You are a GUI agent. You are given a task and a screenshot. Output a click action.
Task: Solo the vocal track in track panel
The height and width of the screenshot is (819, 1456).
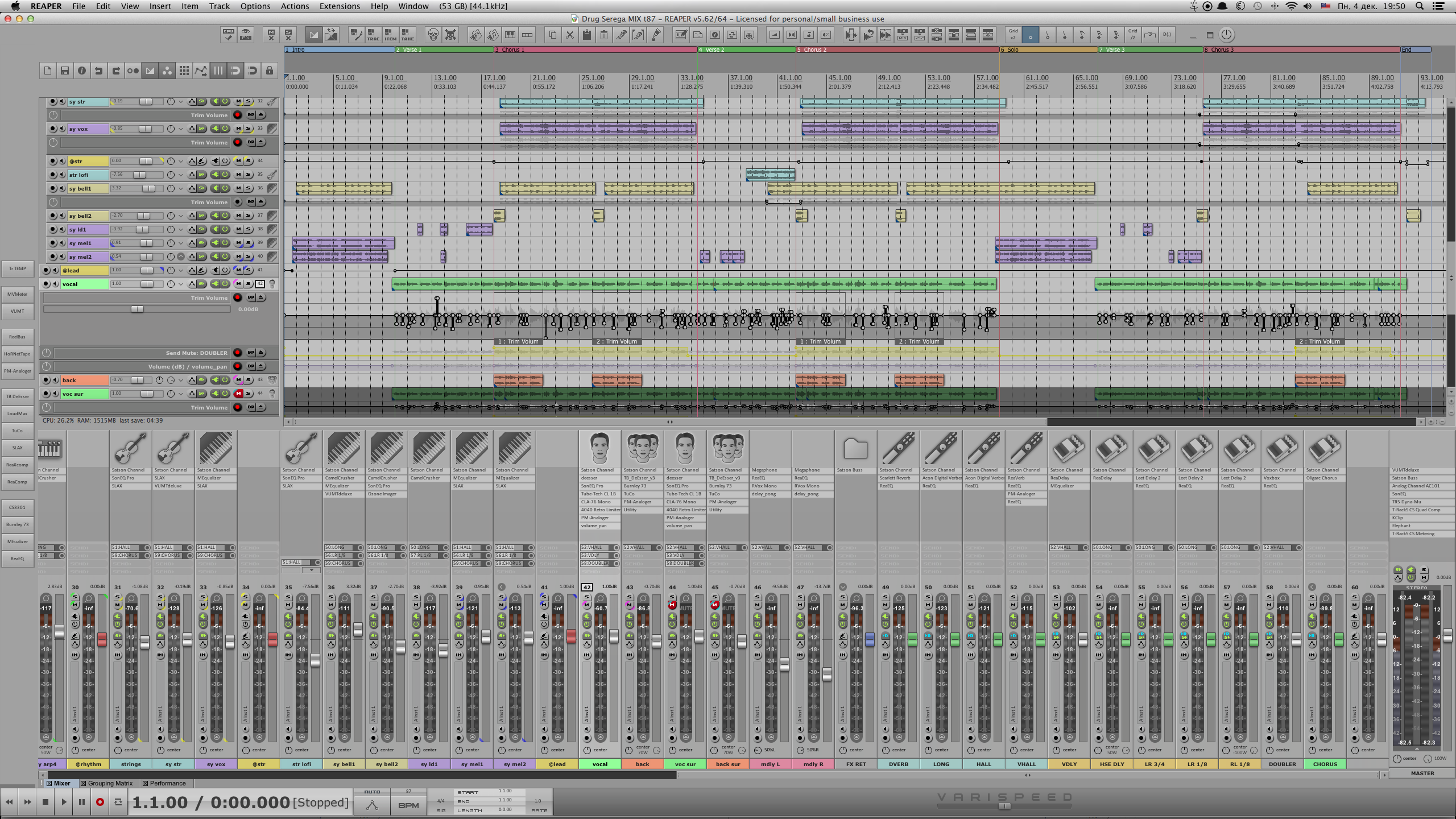pos(249,284)
